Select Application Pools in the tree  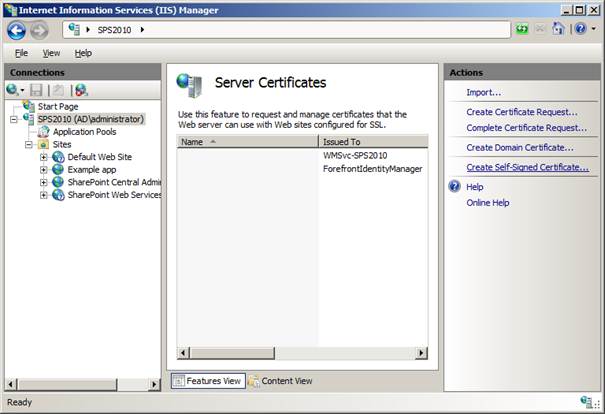84,132
